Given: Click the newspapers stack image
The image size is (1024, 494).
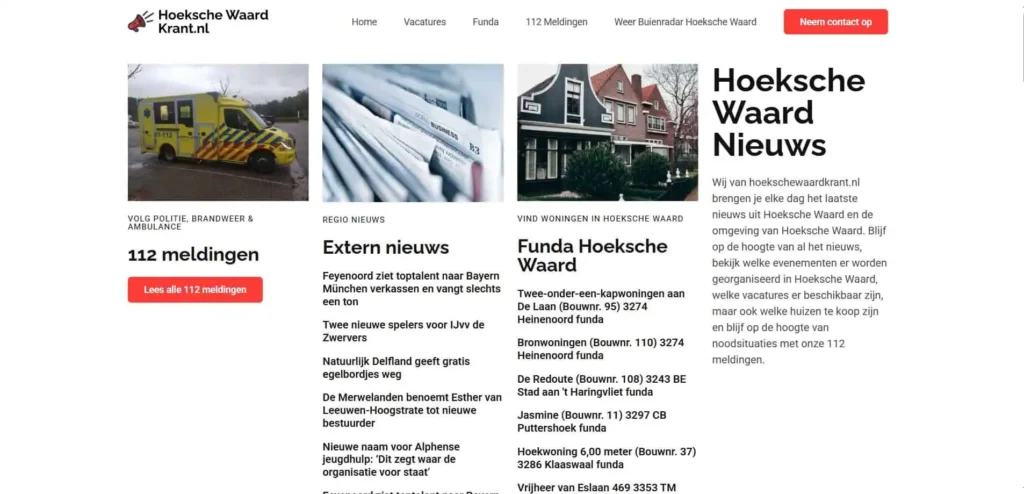Looking at the screenshot, I should tap(413, 132).
